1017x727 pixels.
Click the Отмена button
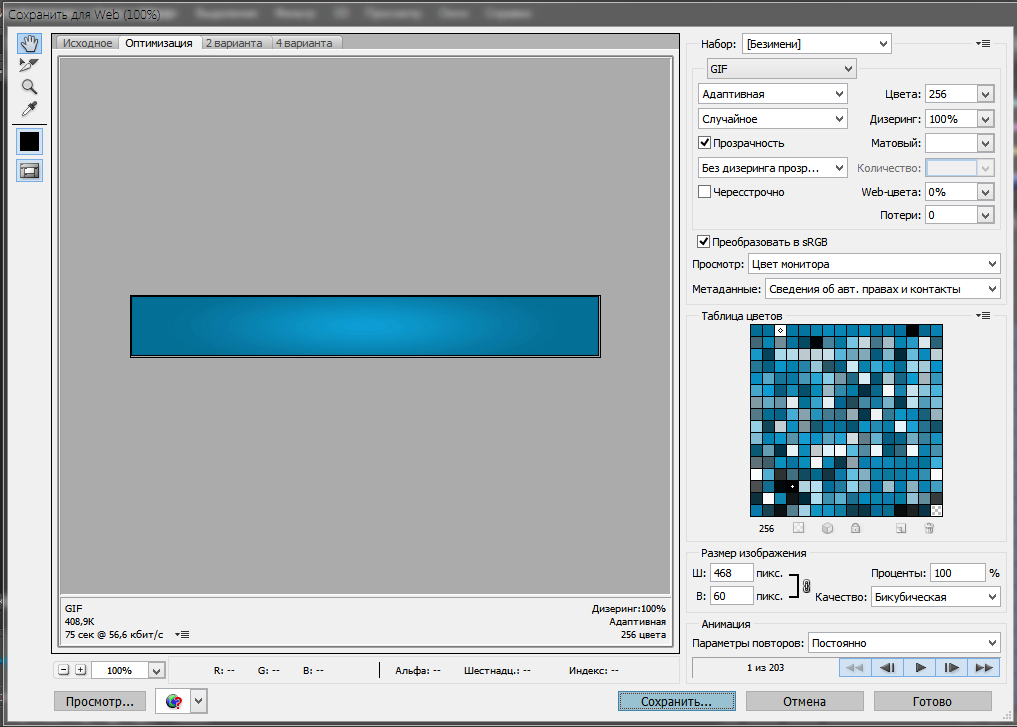pyautogui.click(x=804, y=701)
